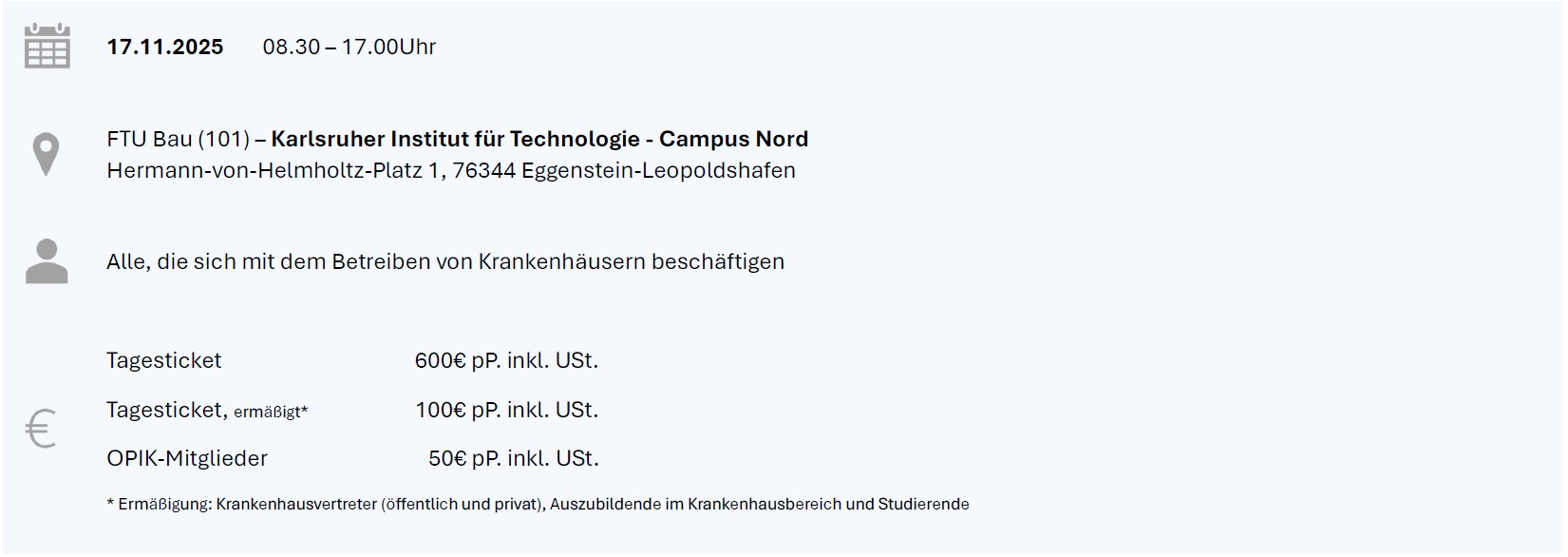
Task: Click the person silhouette icon
Action: coord(47,261)
